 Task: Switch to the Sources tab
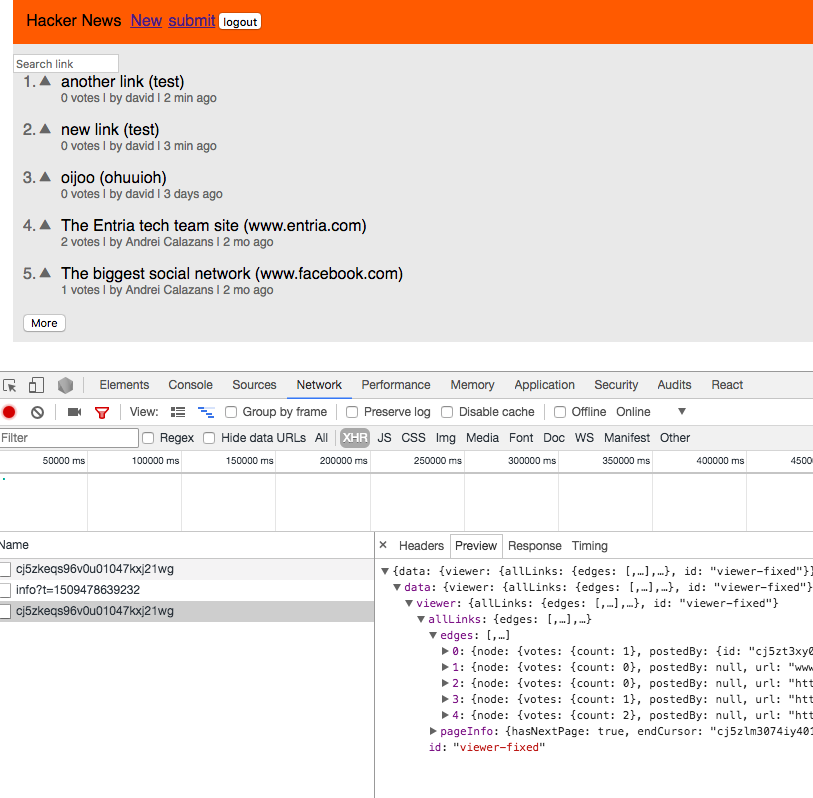pos(254,385)
